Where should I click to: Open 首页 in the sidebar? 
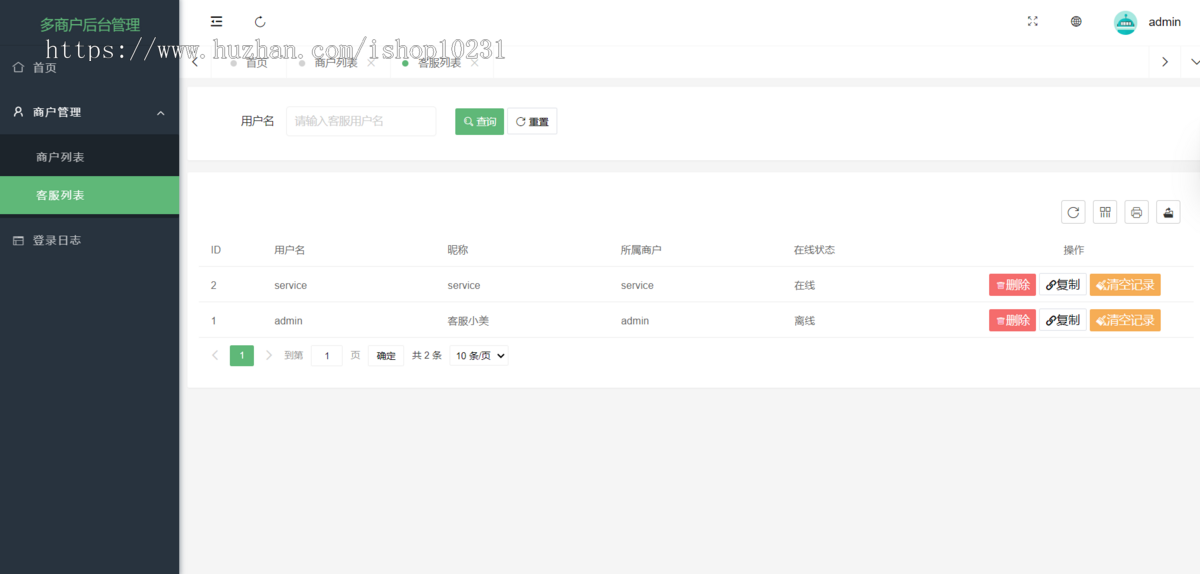(x=90, y=67)
